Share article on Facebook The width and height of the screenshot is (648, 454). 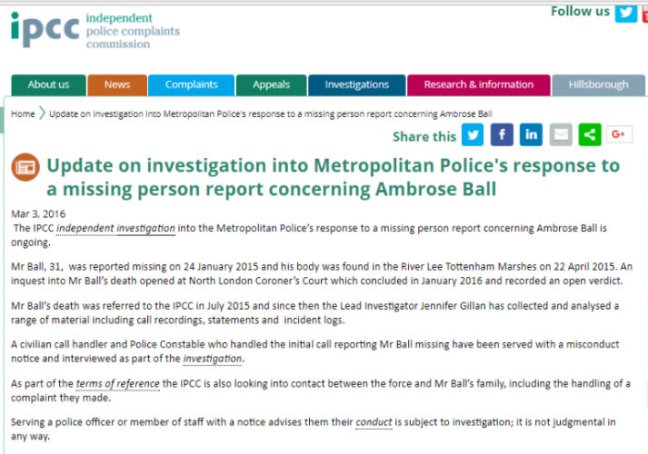tap(502, 135)
